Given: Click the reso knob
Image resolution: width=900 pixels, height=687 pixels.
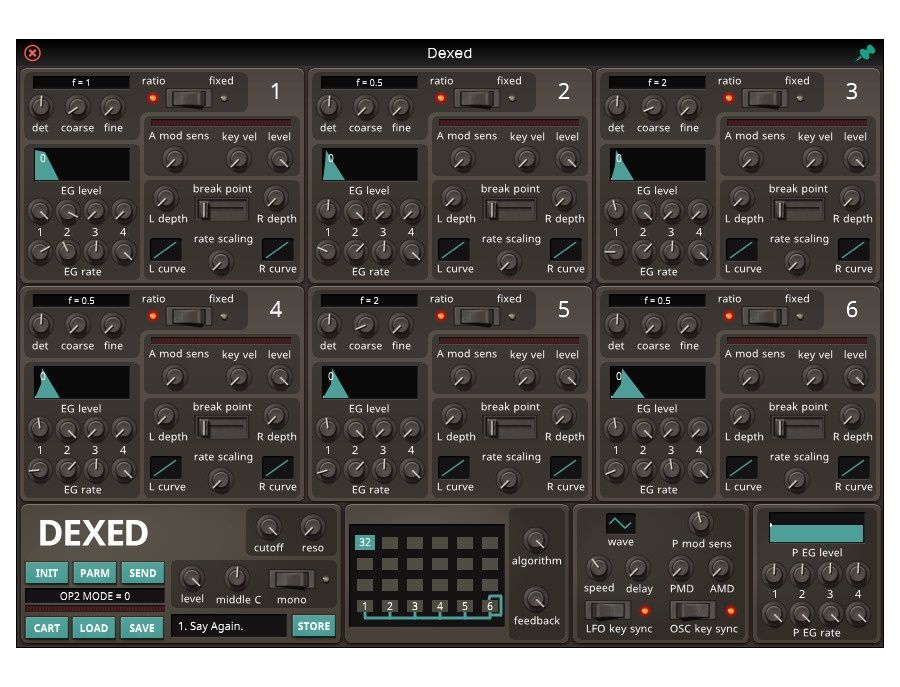Looking at the screenshot, I should pyautogui.click(x=312, y=526).
